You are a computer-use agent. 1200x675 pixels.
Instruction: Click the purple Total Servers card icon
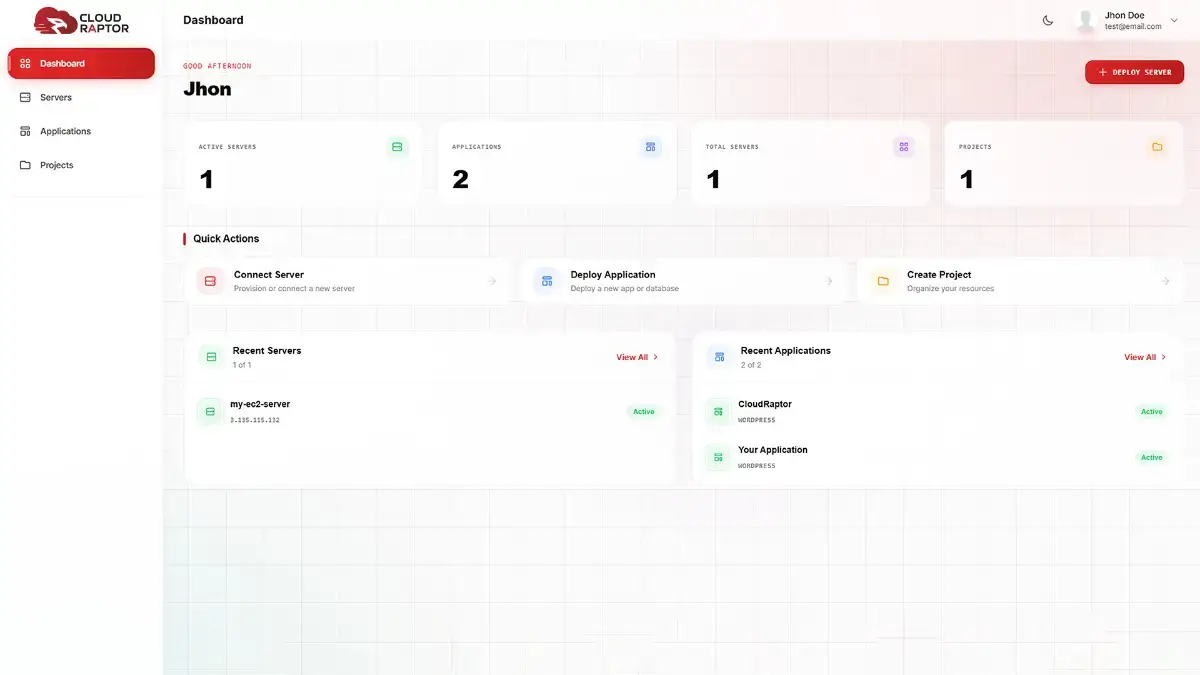(x=903, y=147)
